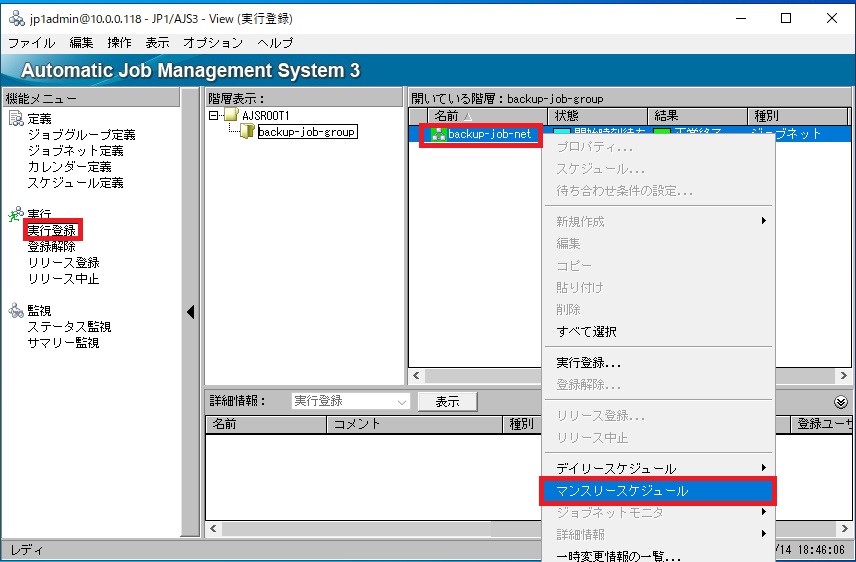Viewport: 856px width, 562px height.
Task: Select リリース登録 in function menu
Action: pos(63,263)
